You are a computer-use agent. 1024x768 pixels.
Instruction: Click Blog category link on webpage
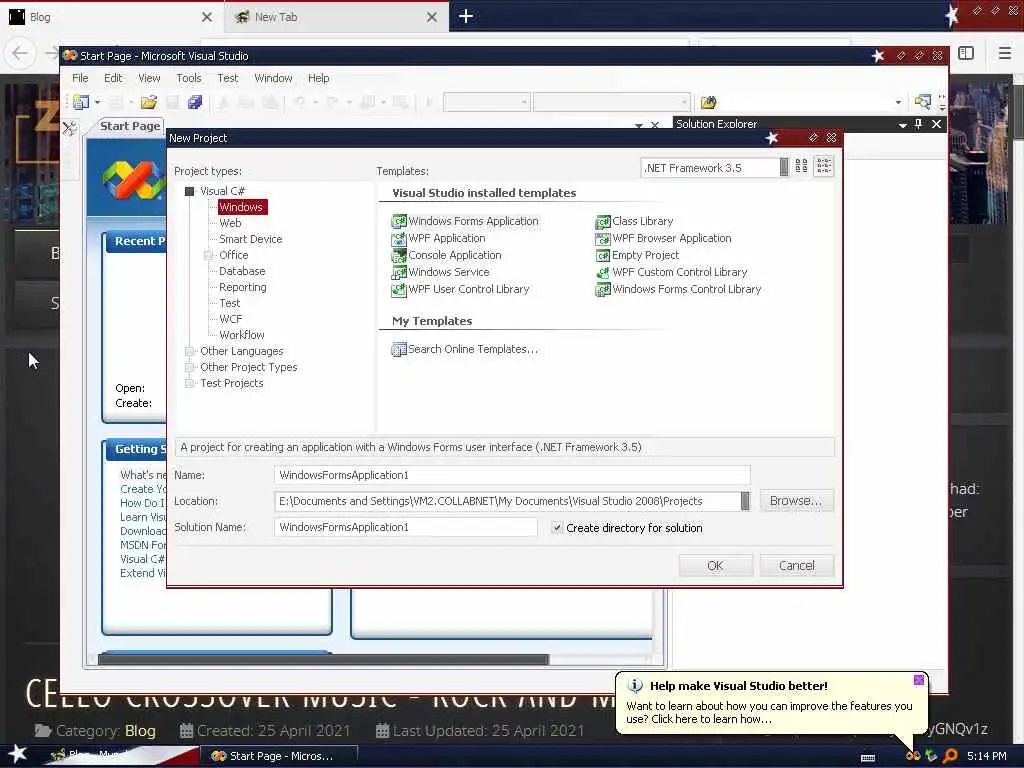click(140, 731)
